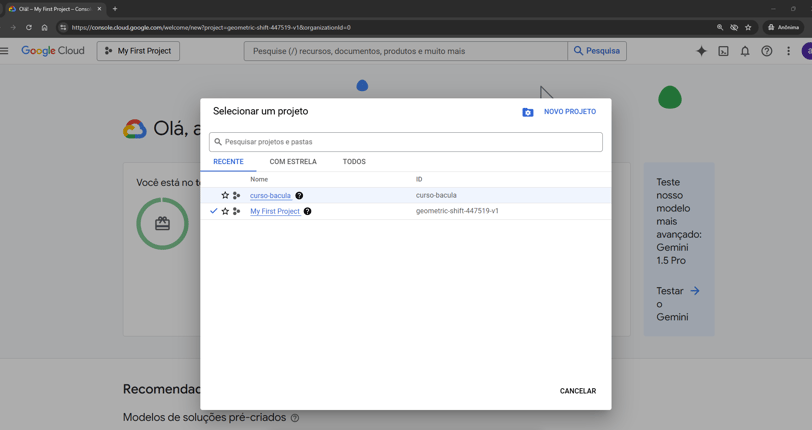Select the ID text curso-bacula
Viewport: 812px width, 430px height.
click(x=436, y=195)
